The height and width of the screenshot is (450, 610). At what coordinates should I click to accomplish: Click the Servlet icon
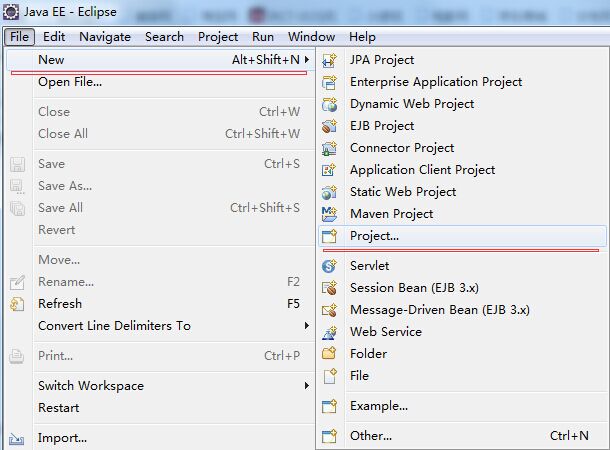[x=330, y=266]
